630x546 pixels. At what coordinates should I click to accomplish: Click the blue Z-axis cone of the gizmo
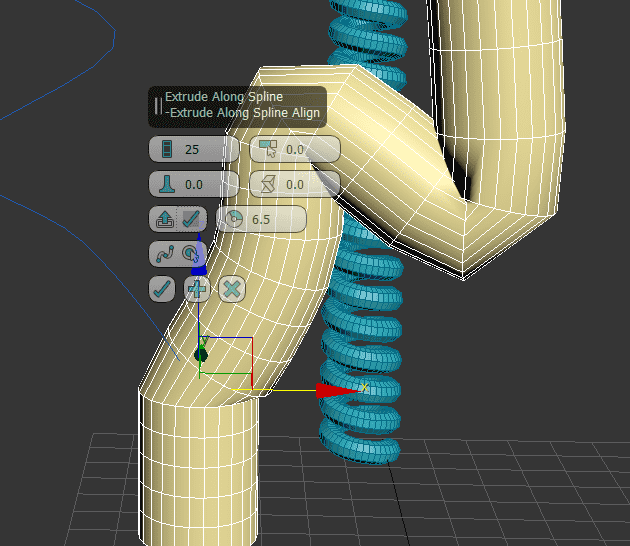(198, 256)
